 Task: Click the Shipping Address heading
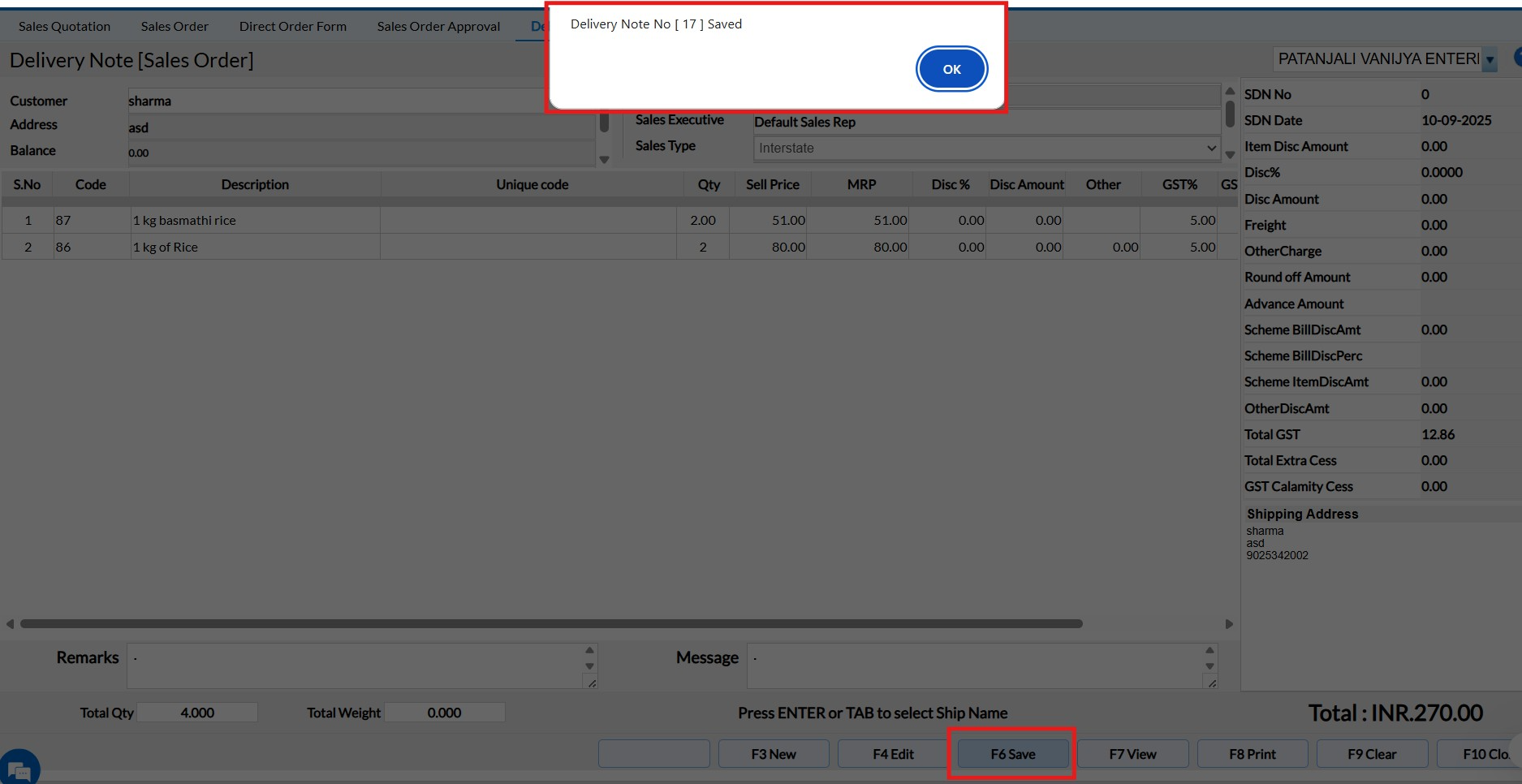click(x=1302, y=514)
